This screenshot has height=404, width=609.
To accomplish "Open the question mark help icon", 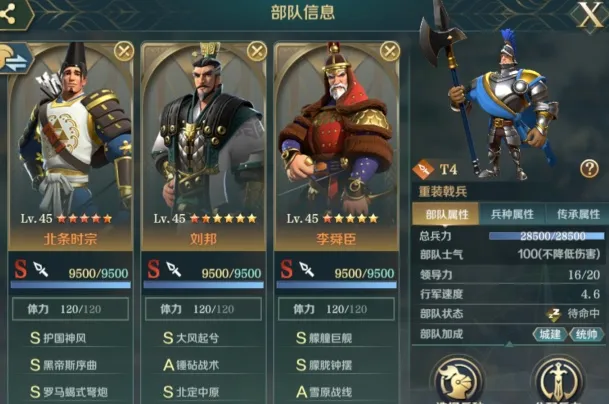I will [x=589, y=169].
